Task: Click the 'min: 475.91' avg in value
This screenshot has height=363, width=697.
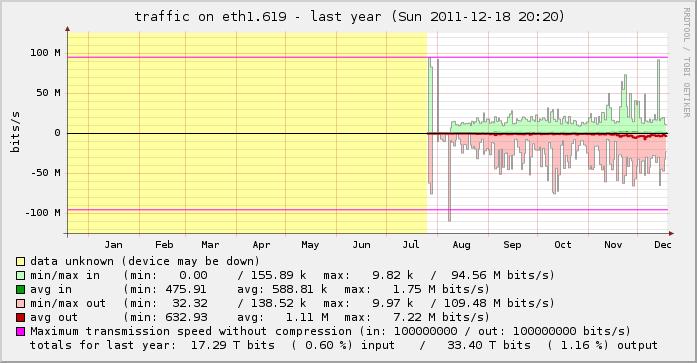Action: (x=168, y=290)
